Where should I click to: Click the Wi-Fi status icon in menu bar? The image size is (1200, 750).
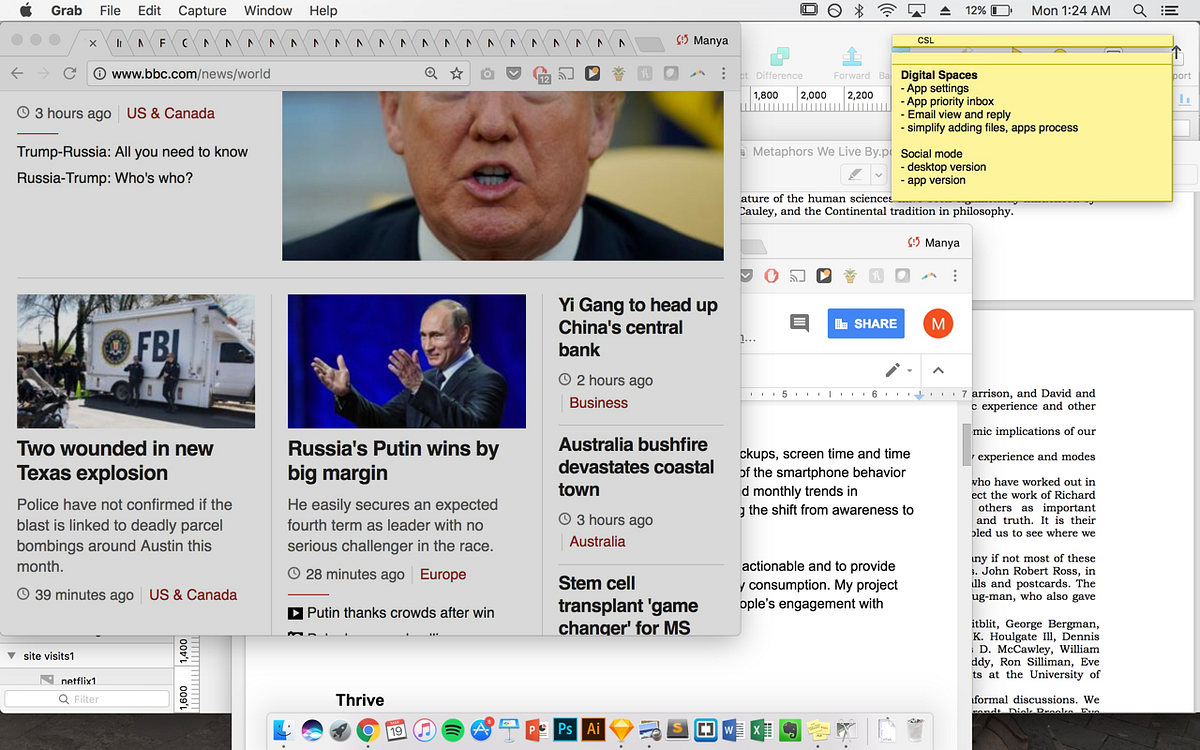click(886, 11)
